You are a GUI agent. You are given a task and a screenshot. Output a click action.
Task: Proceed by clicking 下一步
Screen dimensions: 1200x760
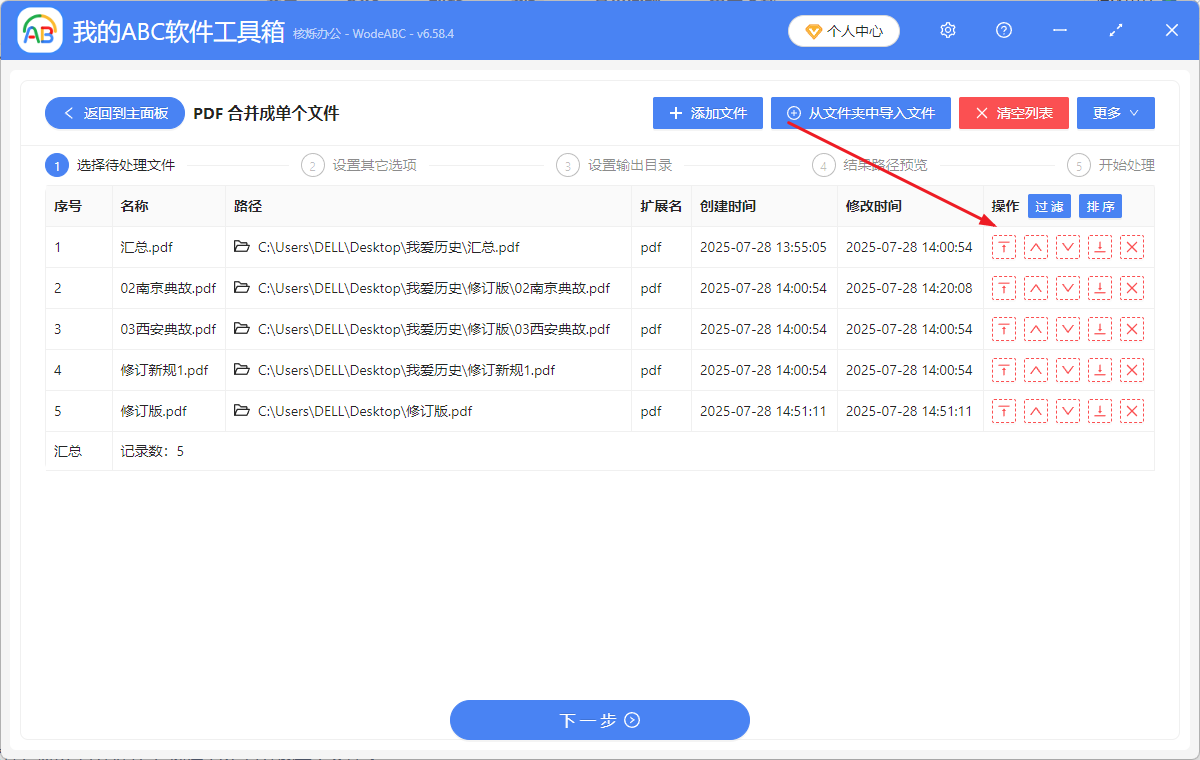click(599, 720)
